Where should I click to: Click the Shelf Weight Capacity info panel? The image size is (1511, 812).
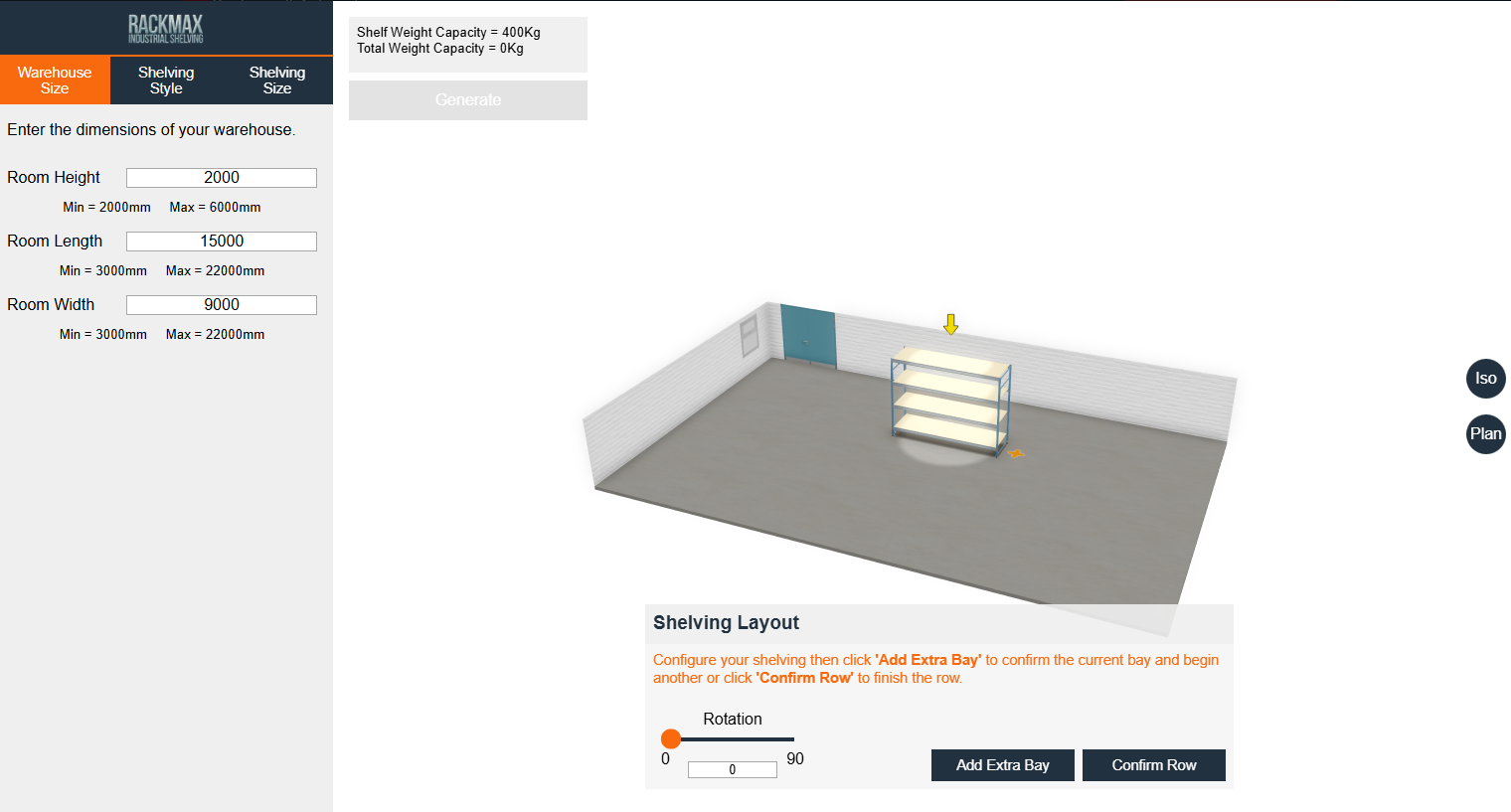point(467,44)
